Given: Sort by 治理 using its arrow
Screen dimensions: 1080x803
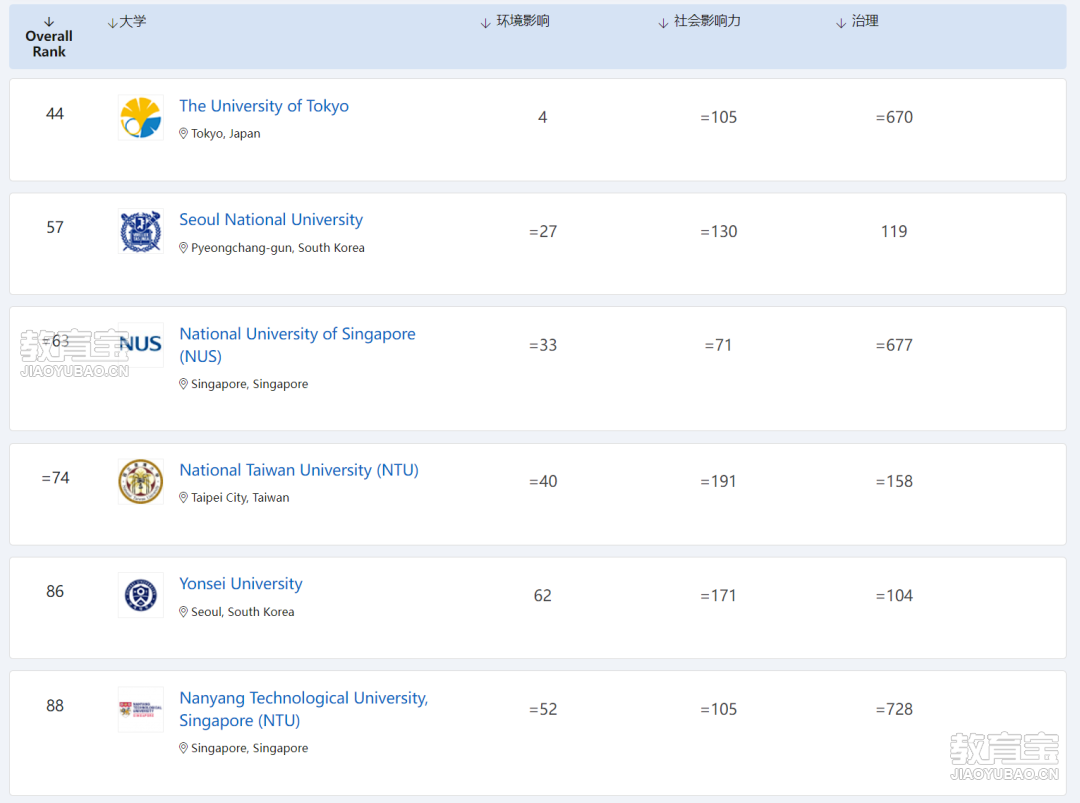Looking at the screenshot, I should click(x=841, y=23).
